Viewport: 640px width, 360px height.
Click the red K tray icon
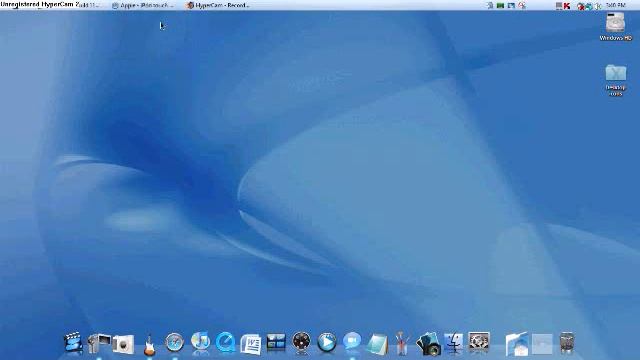[567, 6]
